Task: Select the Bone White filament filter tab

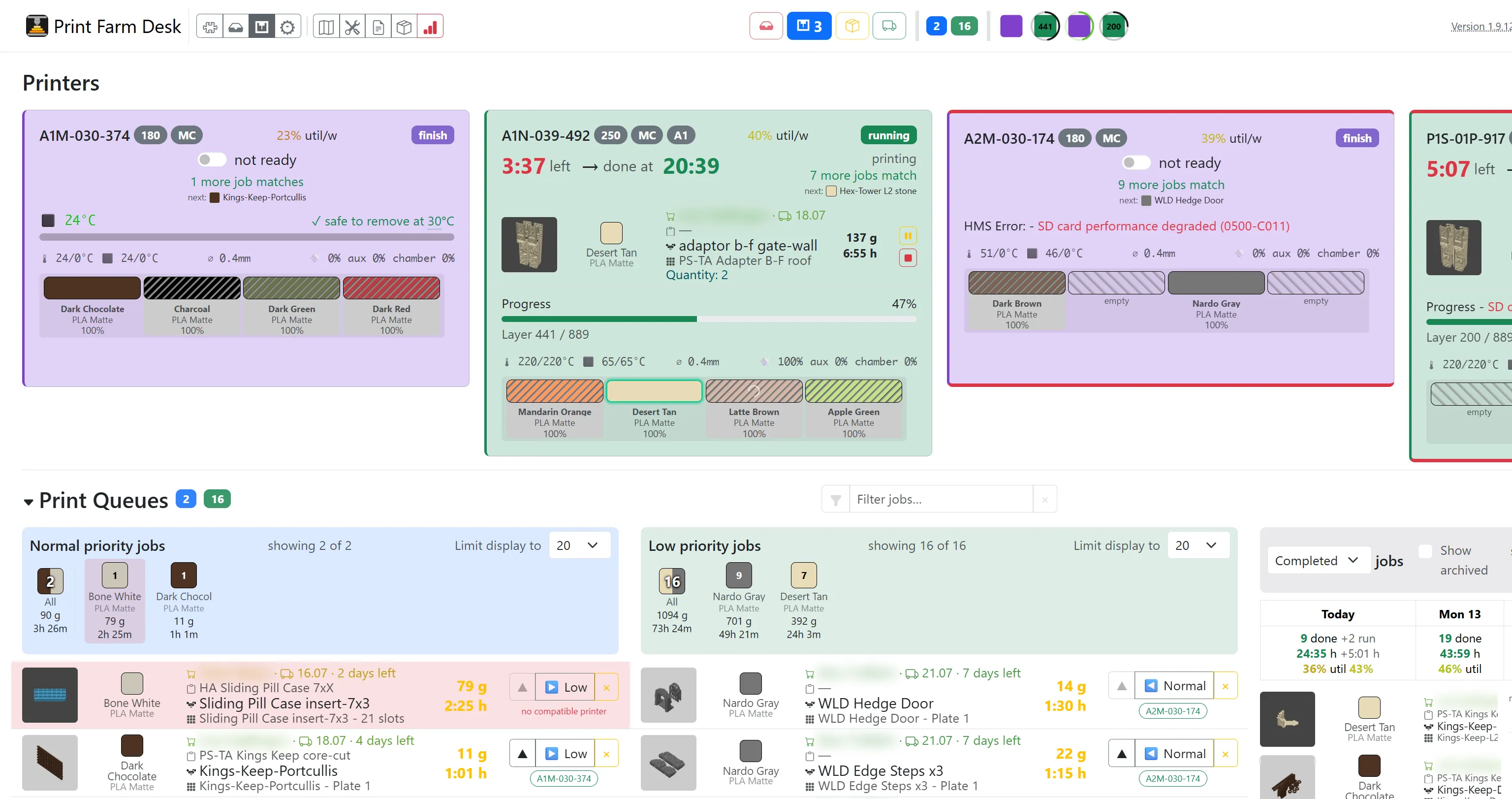Action: 115,601
